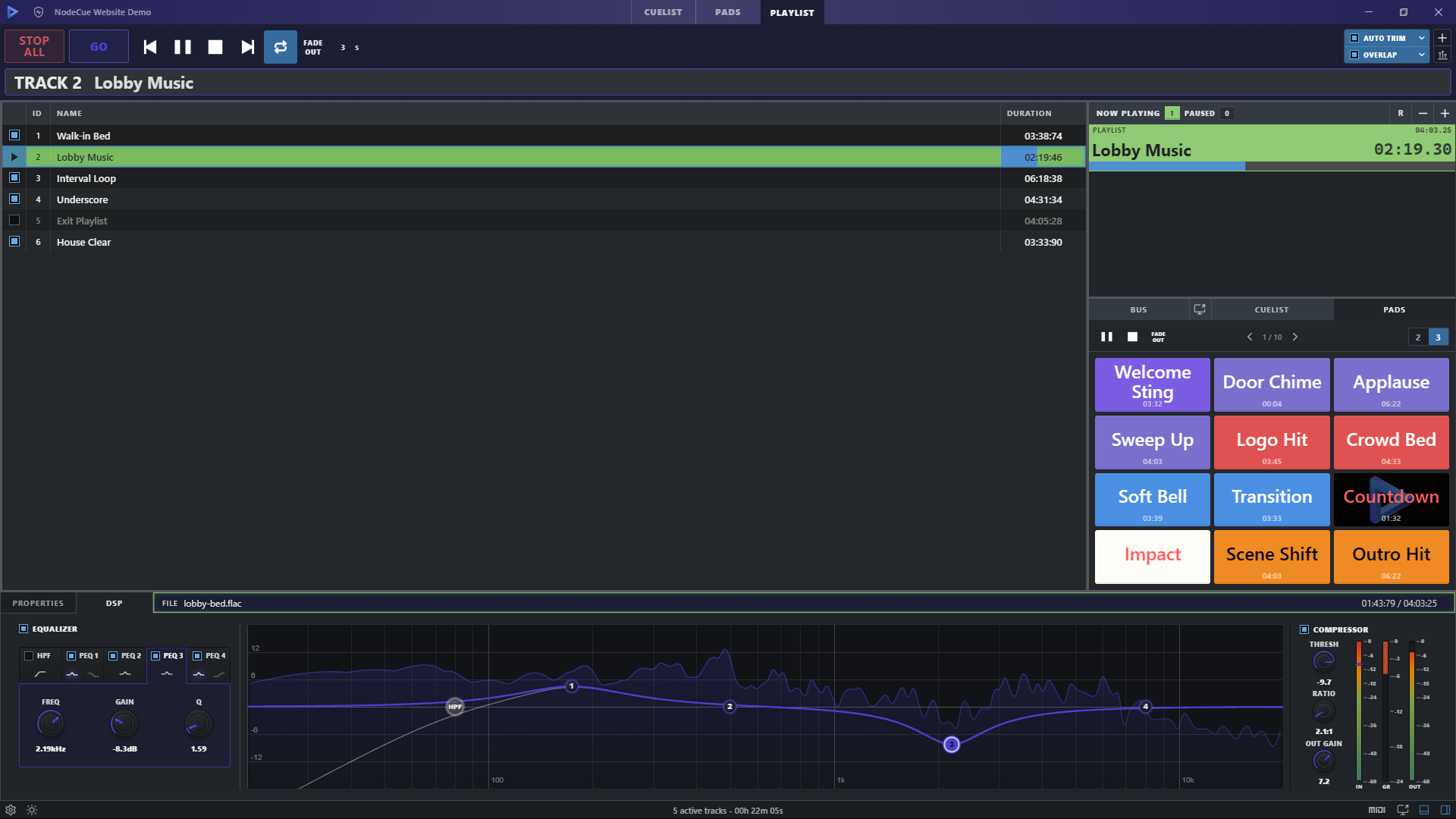Switch to the Cuelist top tab
The image size is (1456, 819).
tap(663, 12)
